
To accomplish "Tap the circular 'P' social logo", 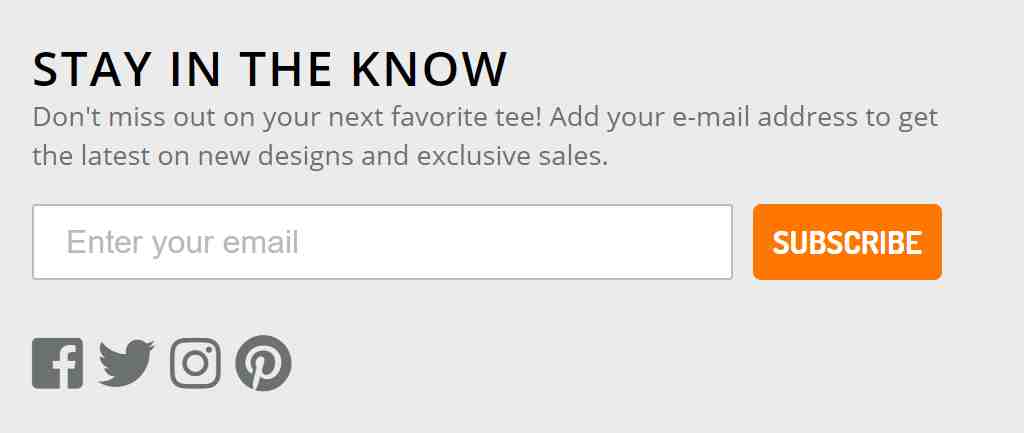I will tap(263, 363).
